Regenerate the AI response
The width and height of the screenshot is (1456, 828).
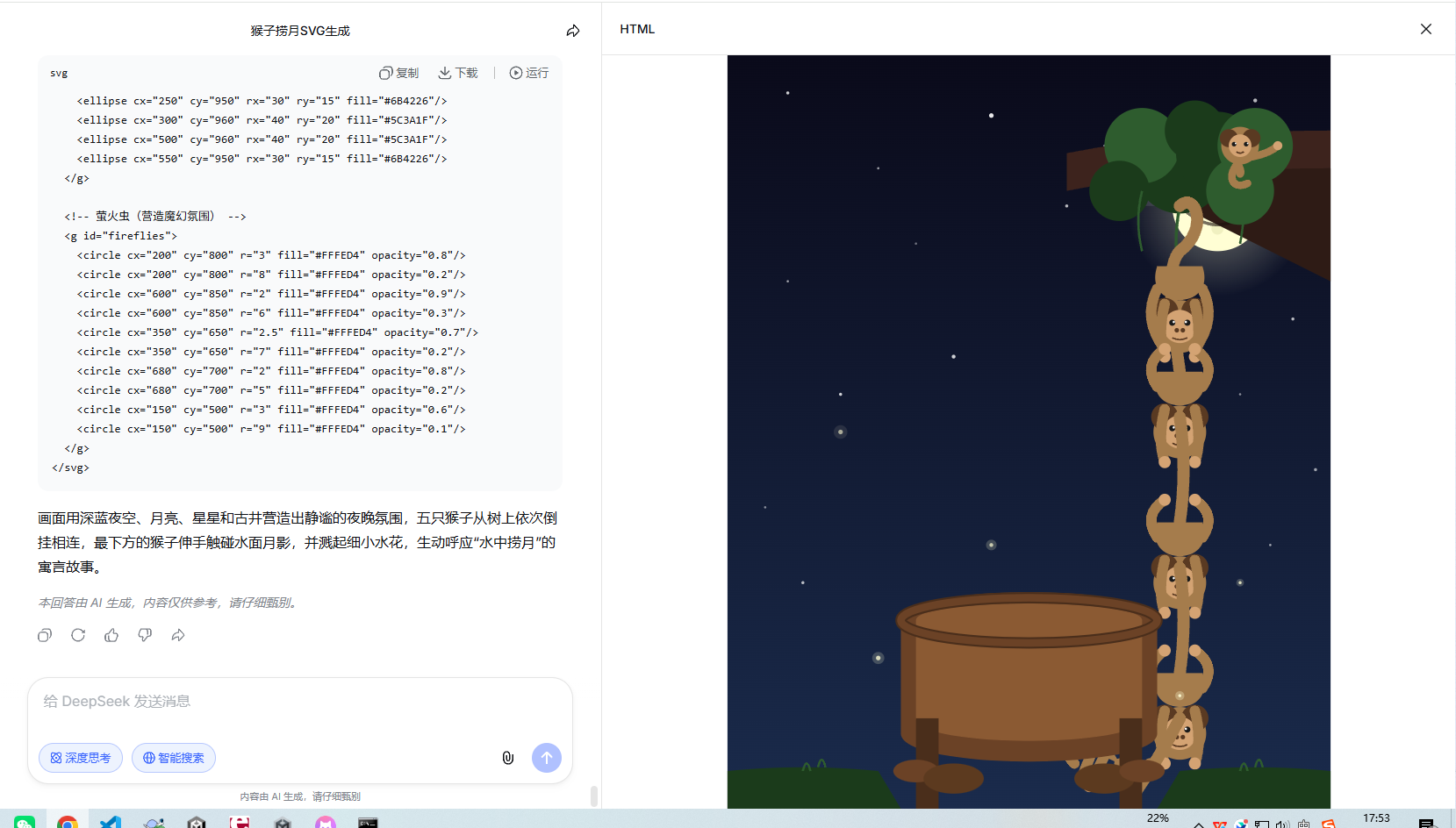(78, 635)
